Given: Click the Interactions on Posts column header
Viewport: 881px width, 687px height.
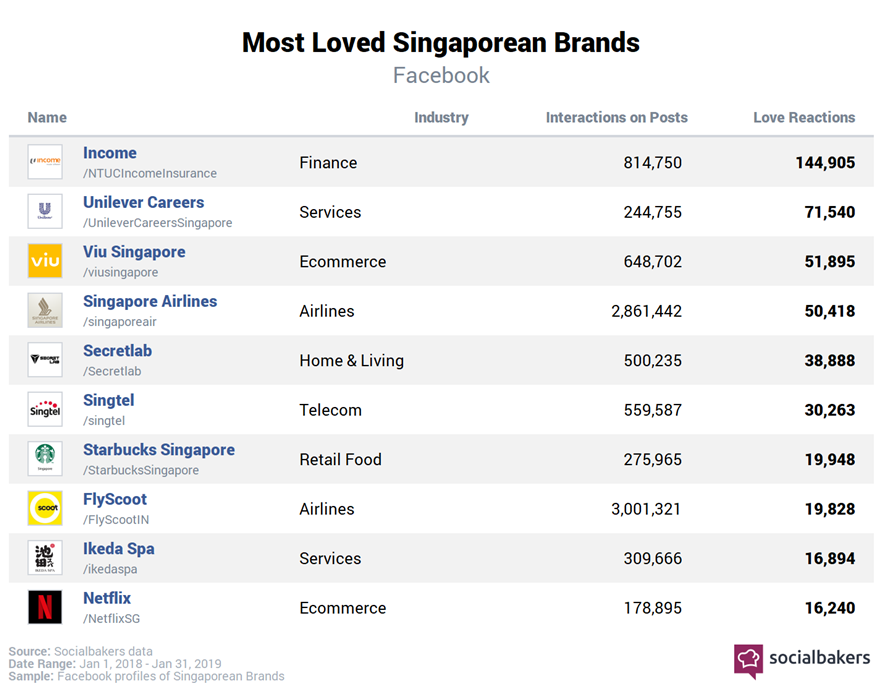Looking at the screenshot, I should tap(616, 117).
